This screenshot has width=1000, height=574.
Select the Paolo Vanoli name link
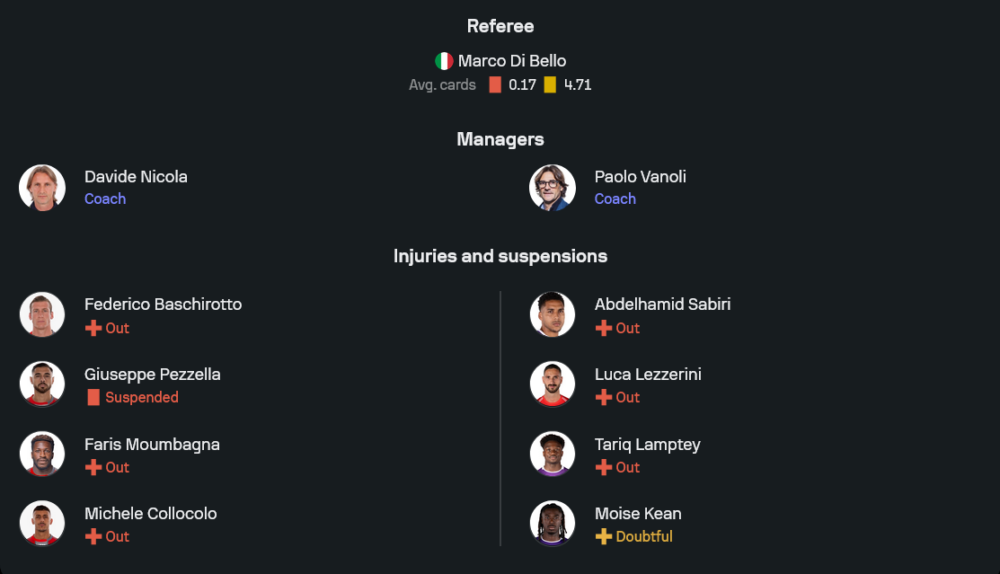(640, 177)
